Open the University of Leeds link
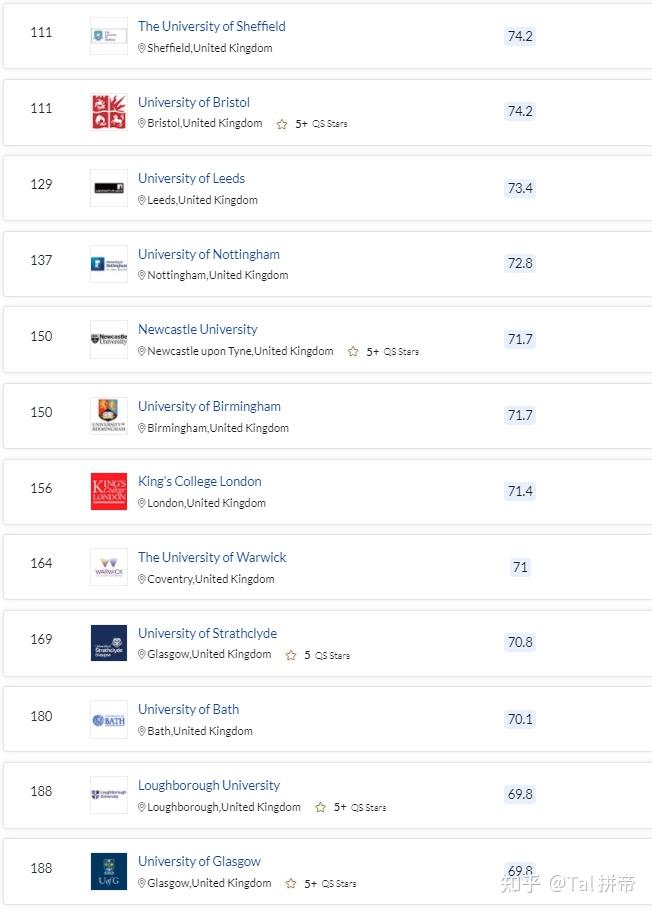Viewport: 652px width, 911px height. (191, 178)
